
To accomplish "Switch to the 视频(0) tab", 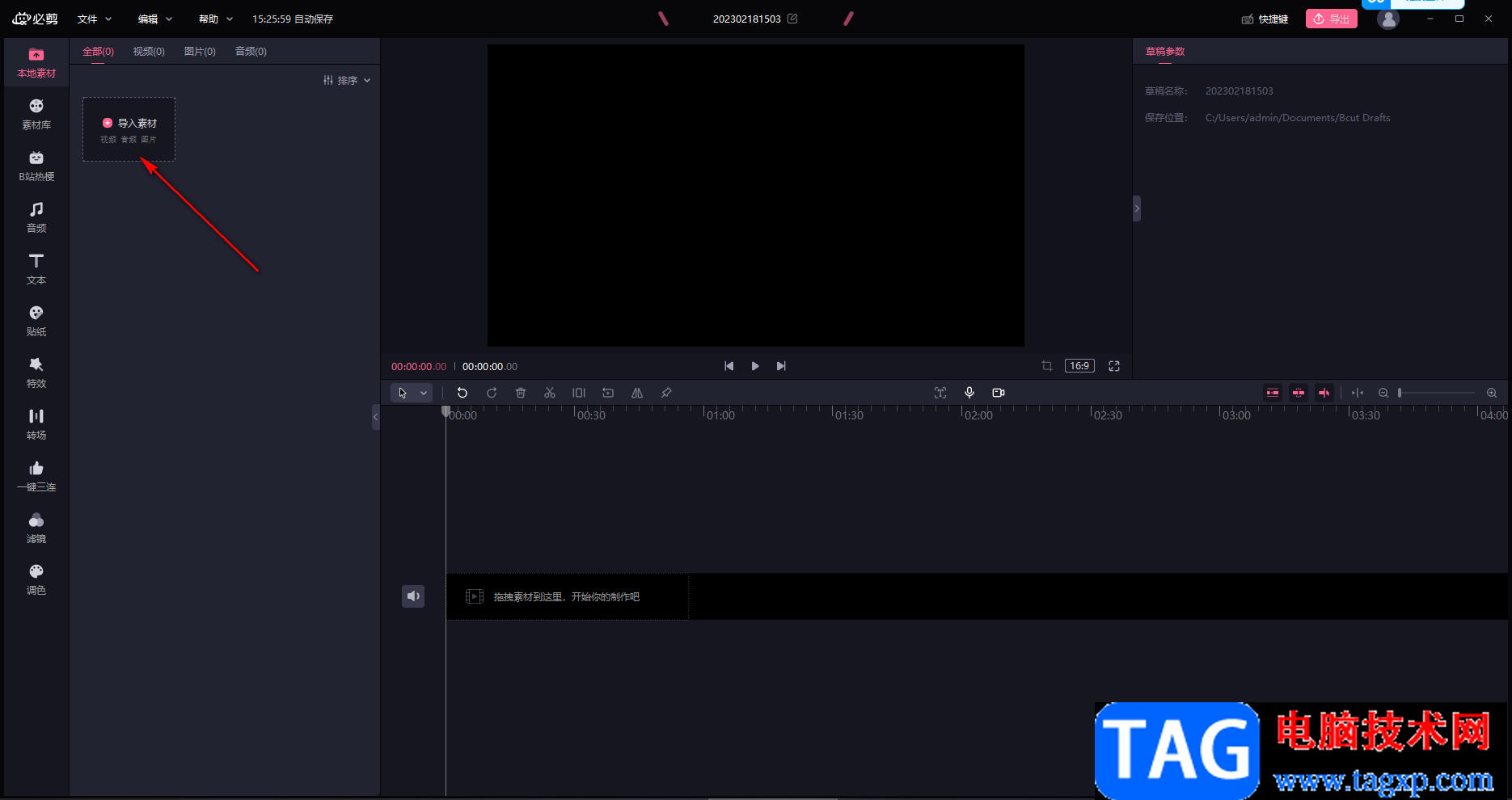I will [x=149, y=52].
